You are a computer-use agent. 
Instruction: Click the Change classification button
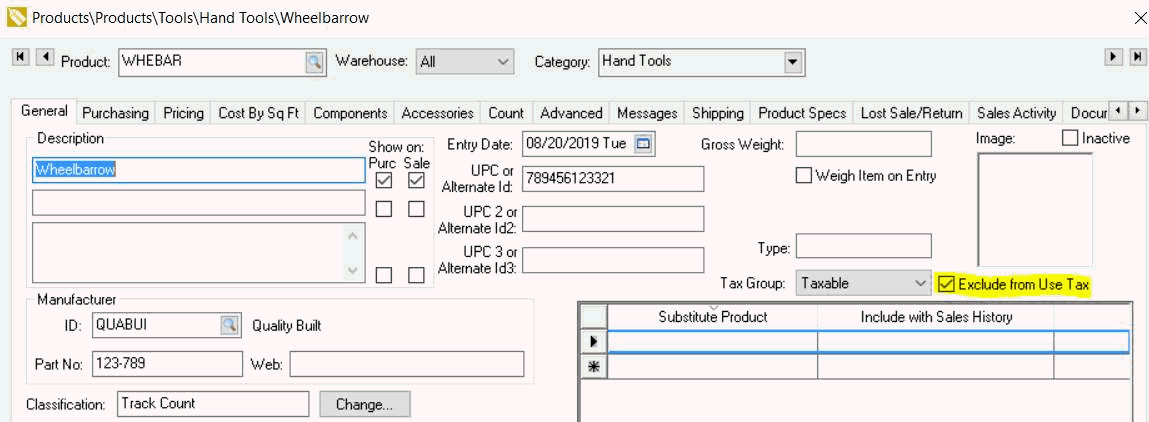coord(364,404)
